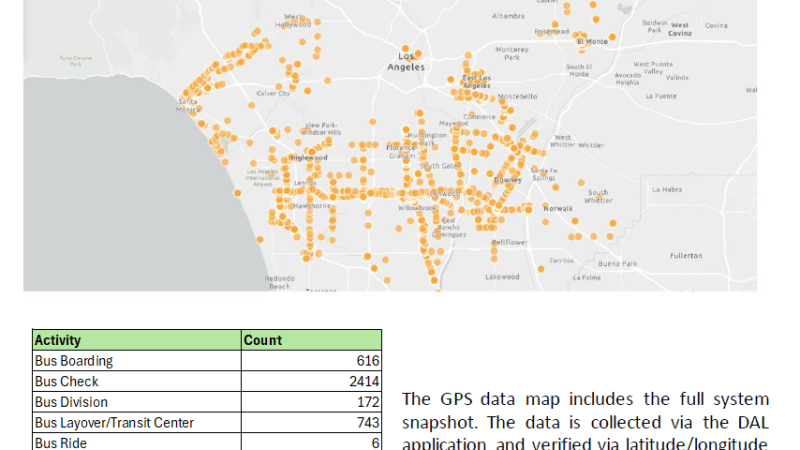Select the Bus Layover/Transit Center cell
The image size is (800, 450).
[137, 423]
